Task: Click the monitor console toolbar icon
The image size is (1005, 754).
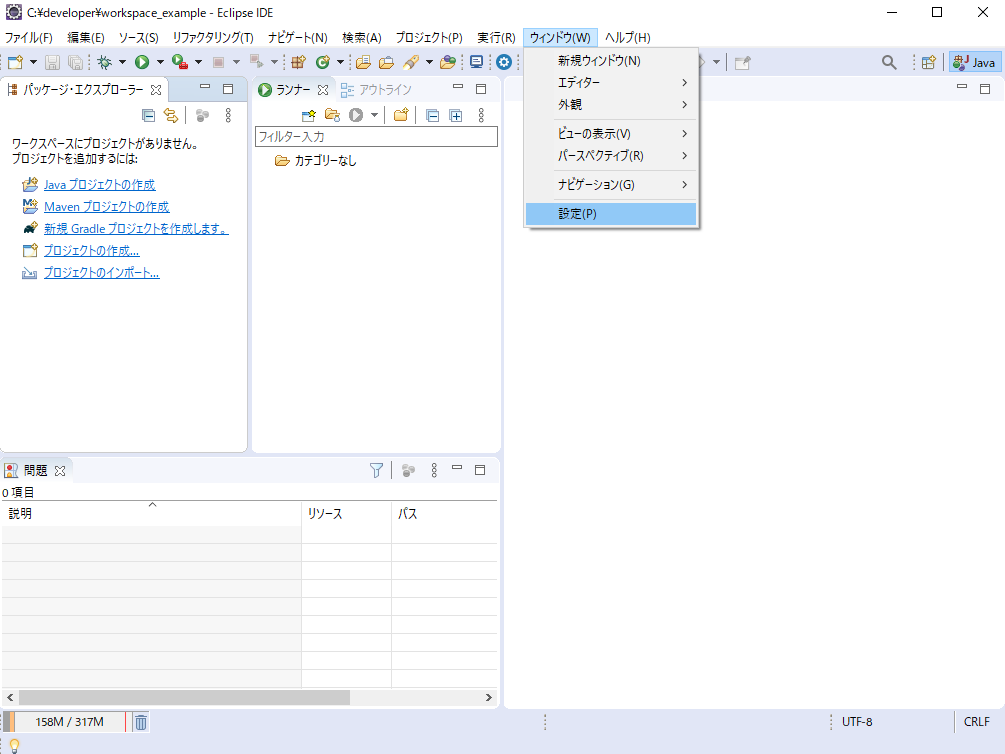Action: pyautogui.click(x=476, y=62)
